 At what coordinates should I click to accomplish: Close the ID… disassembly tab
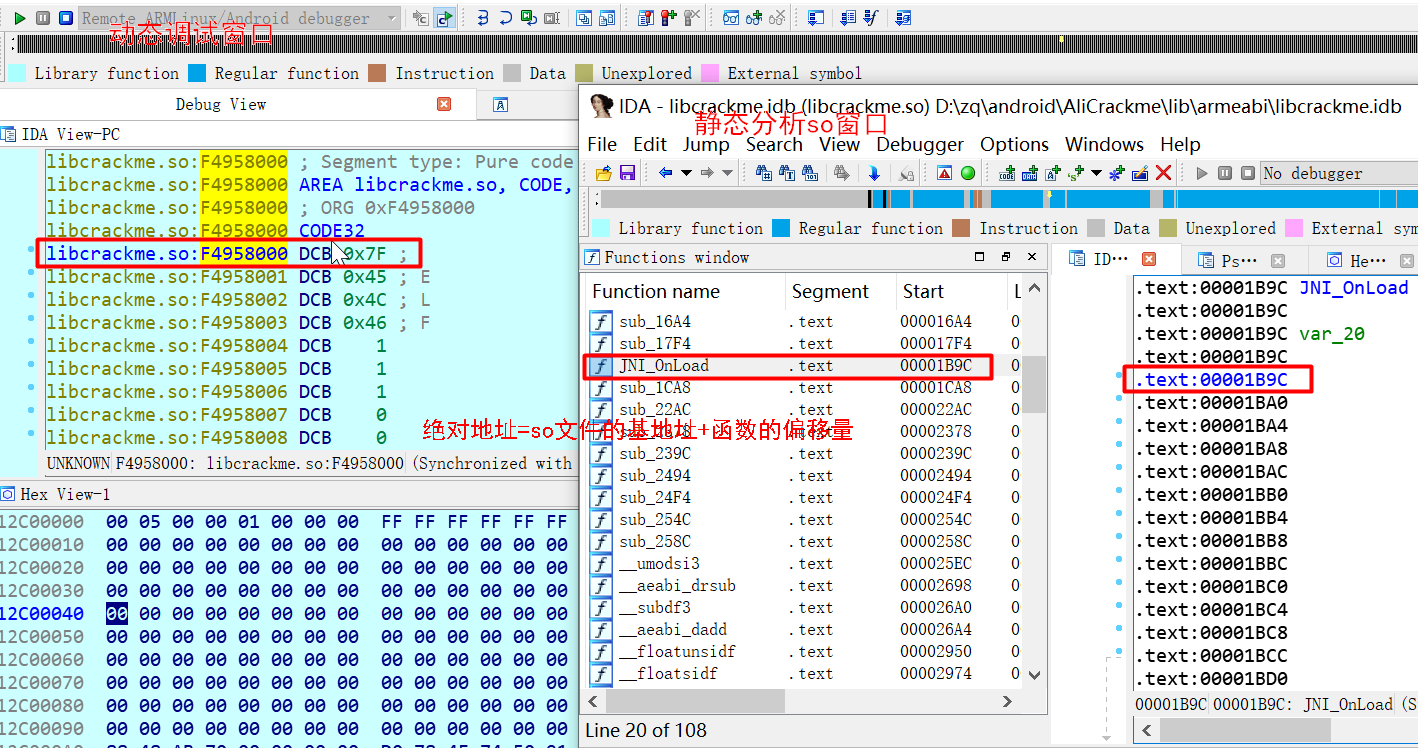(1148, 259)
